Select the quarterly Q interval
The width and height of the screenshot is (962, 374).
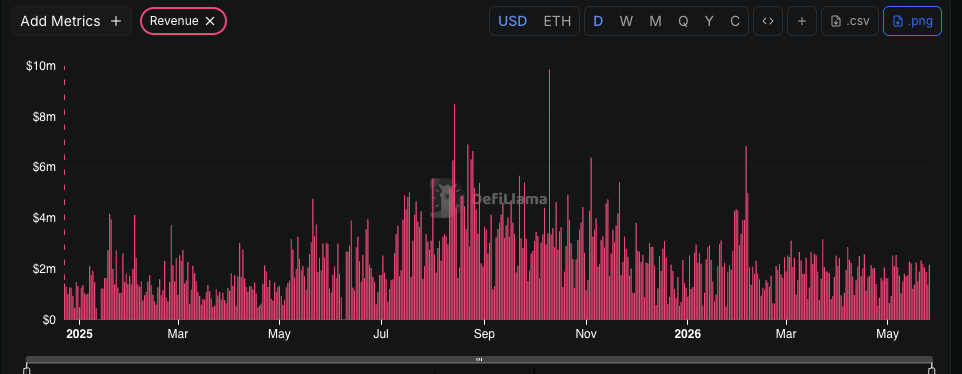(683, 21)
